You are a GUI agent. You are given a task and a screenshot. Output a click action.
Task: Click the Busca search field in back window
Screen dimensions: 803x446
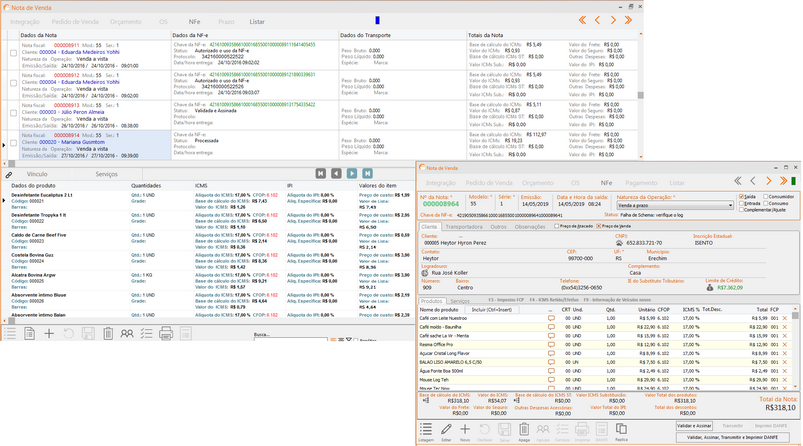coord(290,339)
